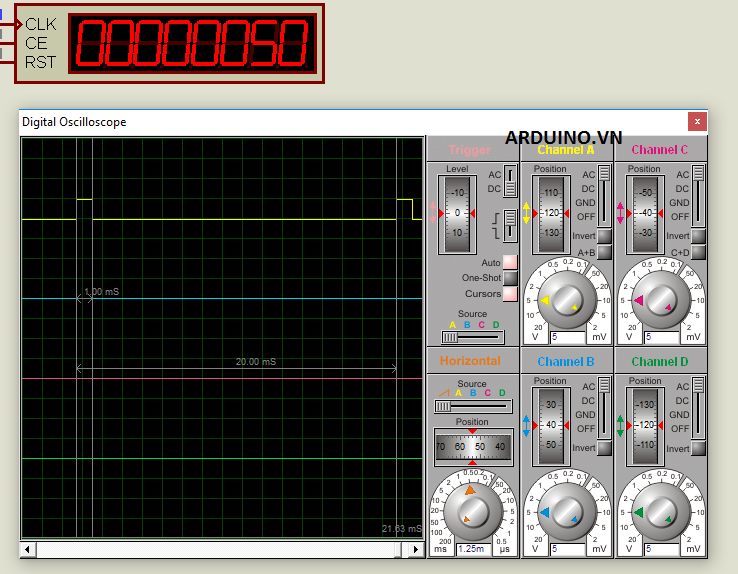Enable the C+D sum button

coord(698,252)
